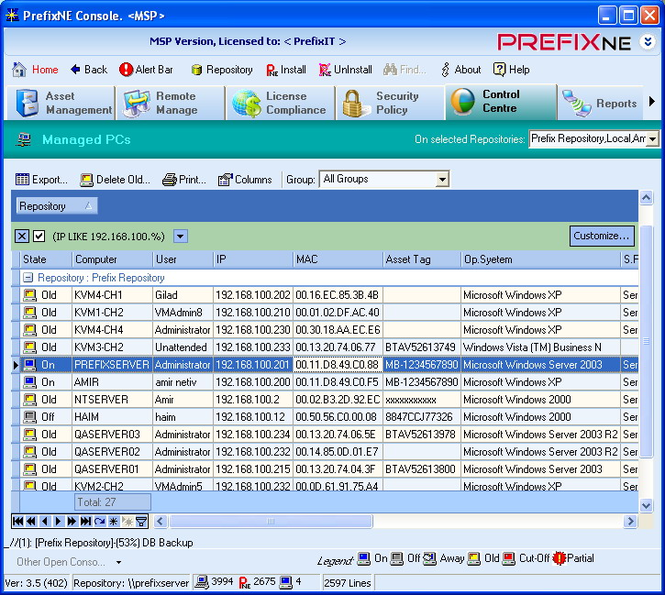The image size is (665, 595).
Task: Switch to Asset Management tab
Action: [x=60, y=103]
